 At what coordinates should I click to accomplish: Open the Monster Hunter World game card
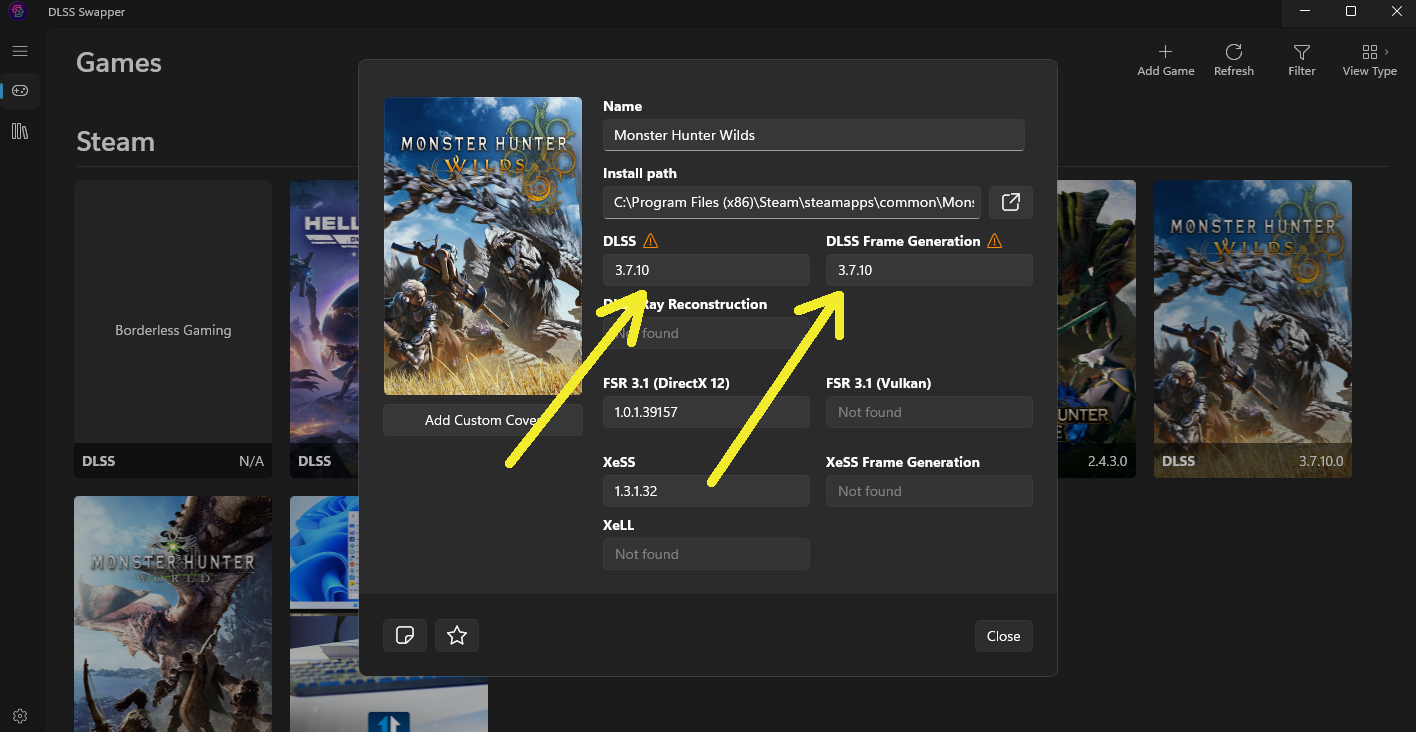173,614
